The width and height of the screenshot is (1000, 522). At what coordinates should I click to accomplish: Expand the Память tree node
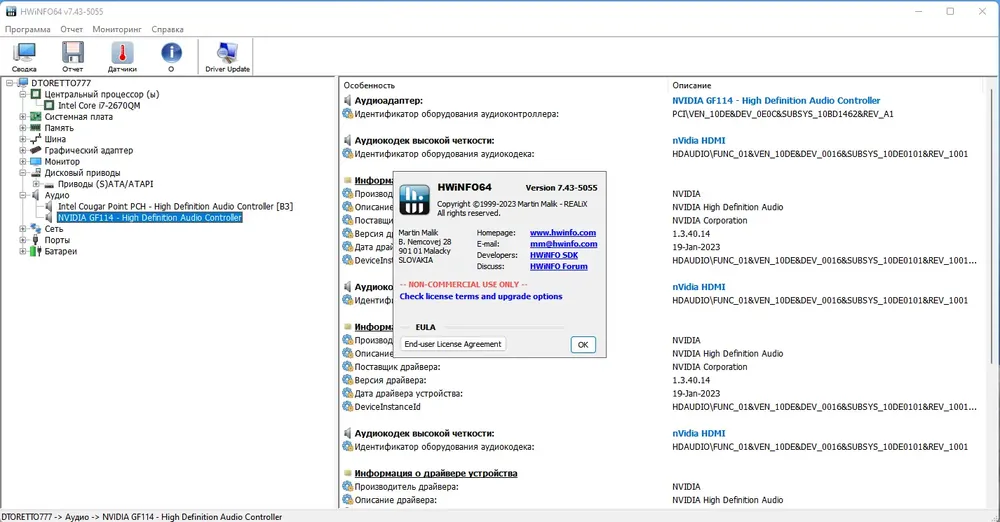[x=22, y=128]
